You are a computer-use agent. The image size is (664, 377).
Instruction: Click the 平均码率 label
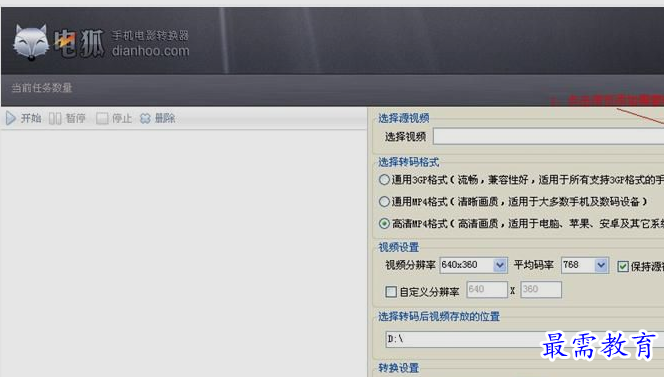[534, 265]
